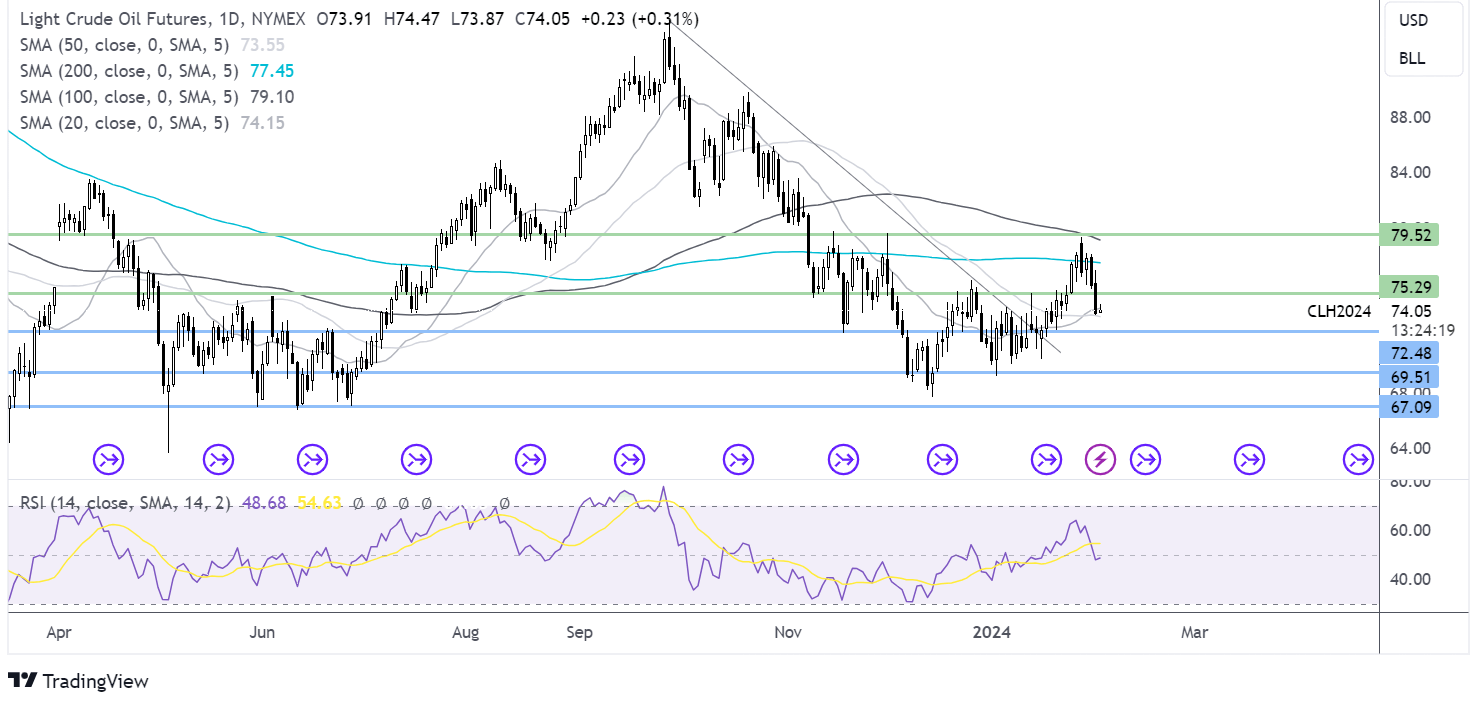The width and height of the screenshot is (1484, 707).
Task: Click the 72.48 blue price label
Action: 1411,352
